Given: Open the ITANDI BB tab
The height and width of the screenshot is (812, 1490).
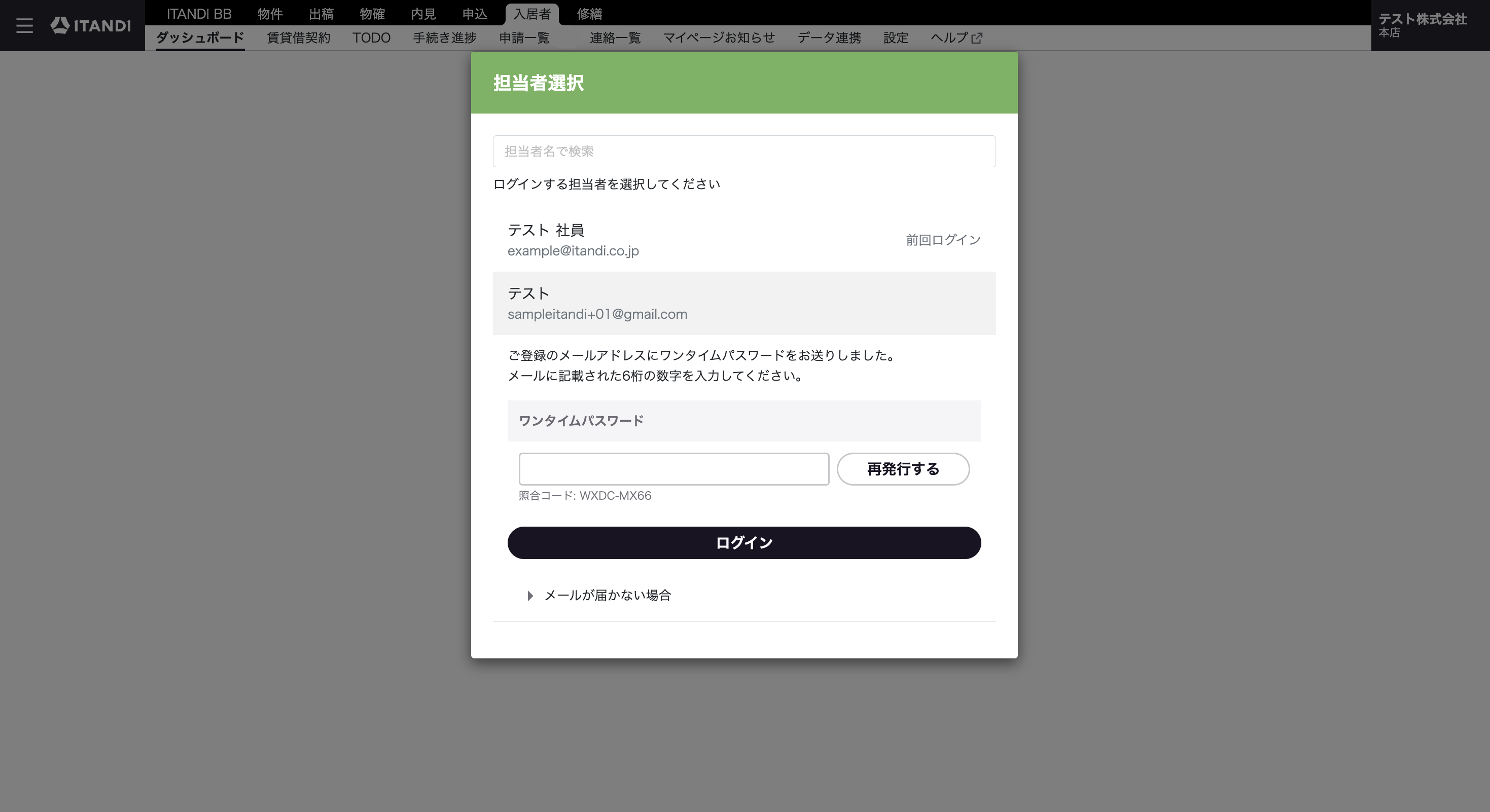Looking at the screenshot, I should (199, 13).
